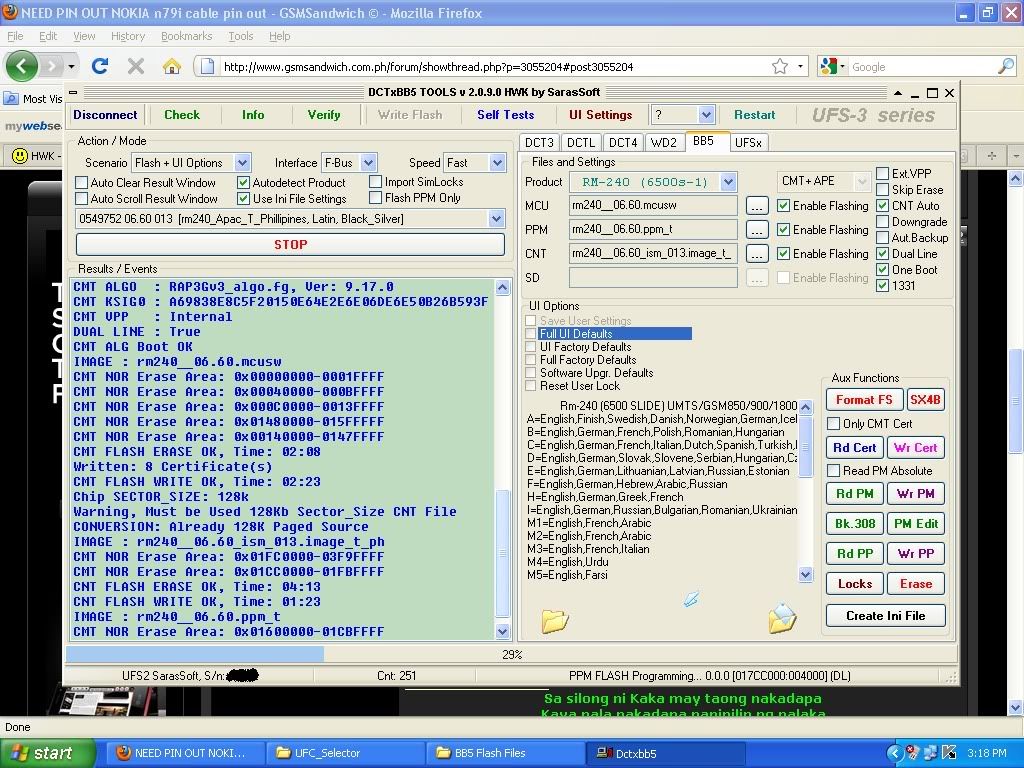Switch to UFSx tab
The width and height of the screenshot is (1024, 768).
click(x=748, y=142)
